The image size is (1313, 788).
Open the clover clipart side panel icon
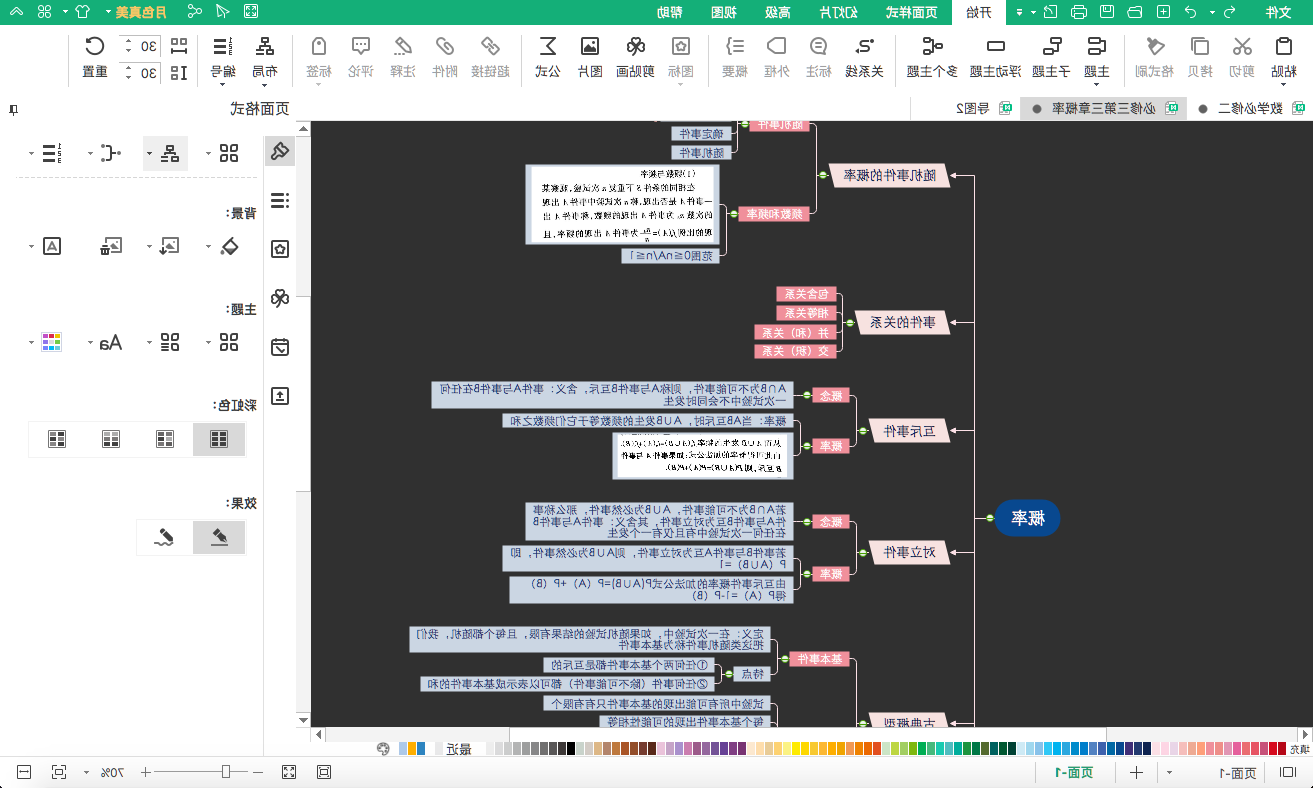pyautogui.click(x=280, y=298)
